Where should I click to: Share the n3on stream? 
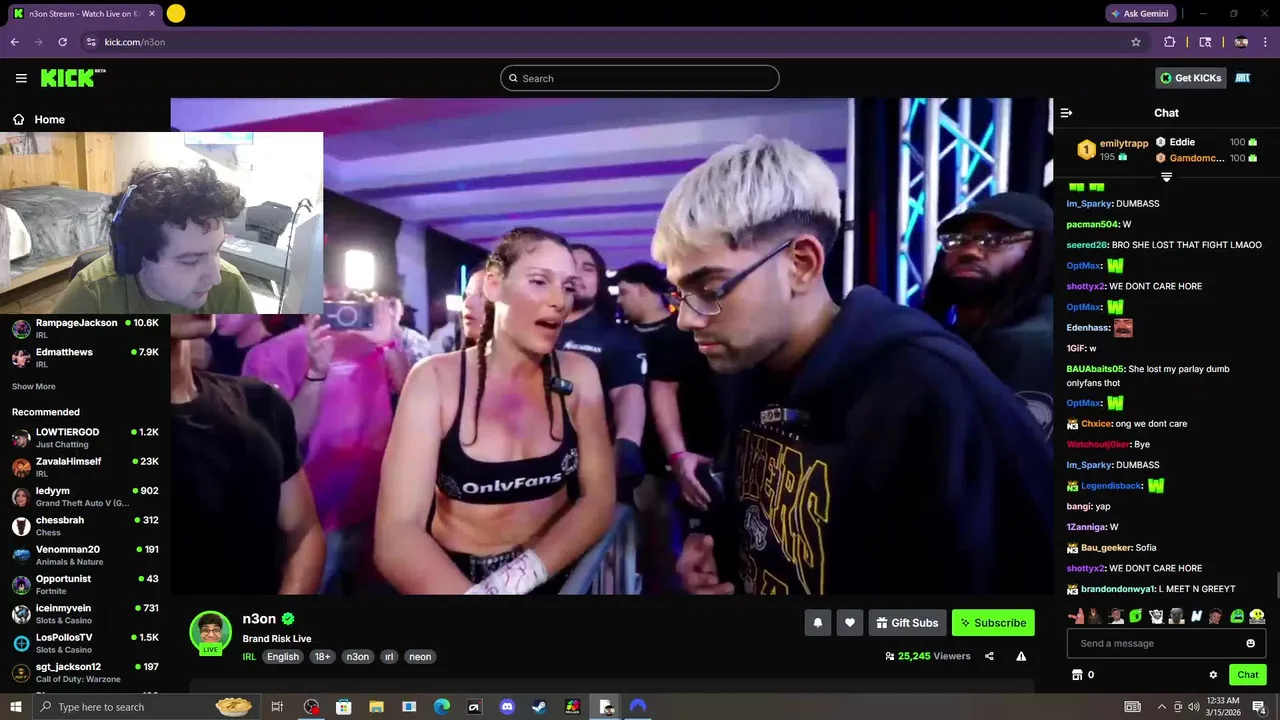(x=989, y=656)
